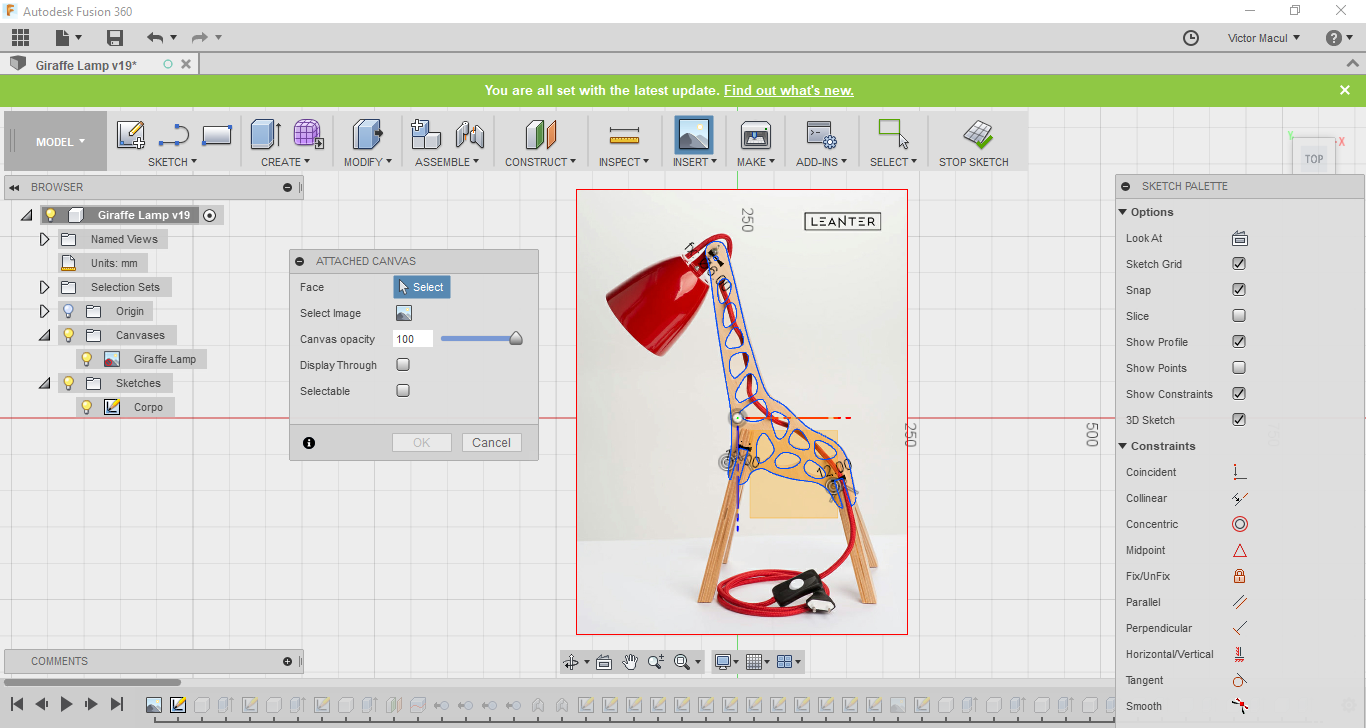Click Cancel in the Attached Canvas dialog
The height and width of the screenshot is (728, 1366).
pos(491,443)
